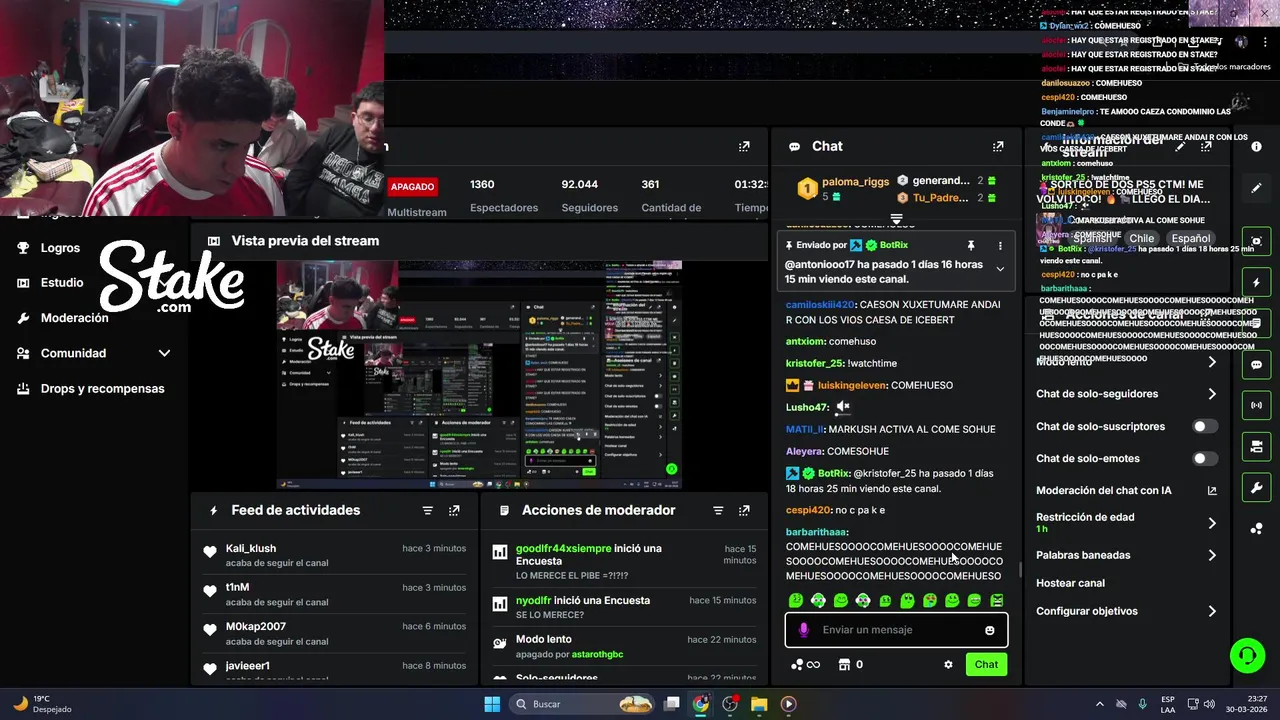Click the Español tag

(1190, 238)
